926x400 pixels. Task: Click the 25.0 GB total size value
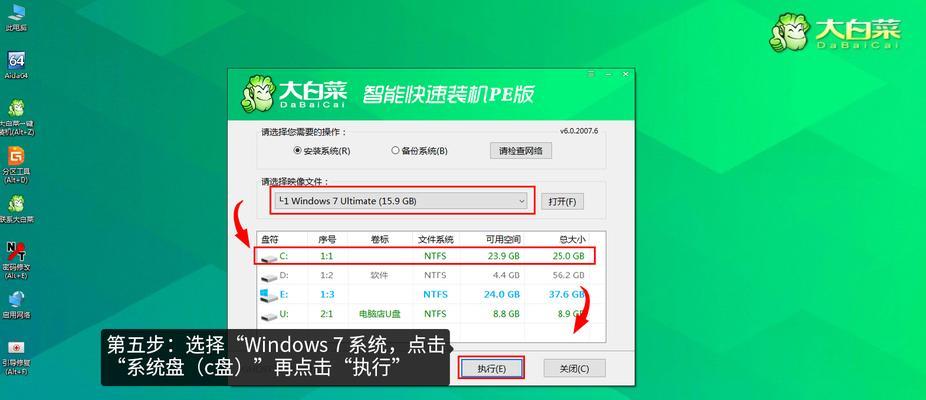click(x=569, y=256)
